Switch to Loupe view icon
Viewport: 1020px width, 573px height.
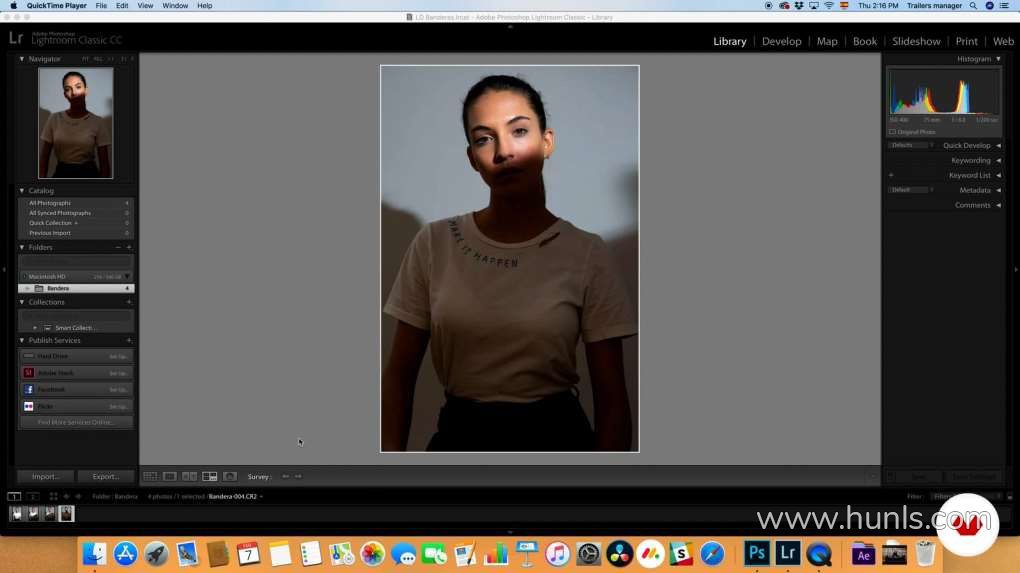tap(170, 477)
